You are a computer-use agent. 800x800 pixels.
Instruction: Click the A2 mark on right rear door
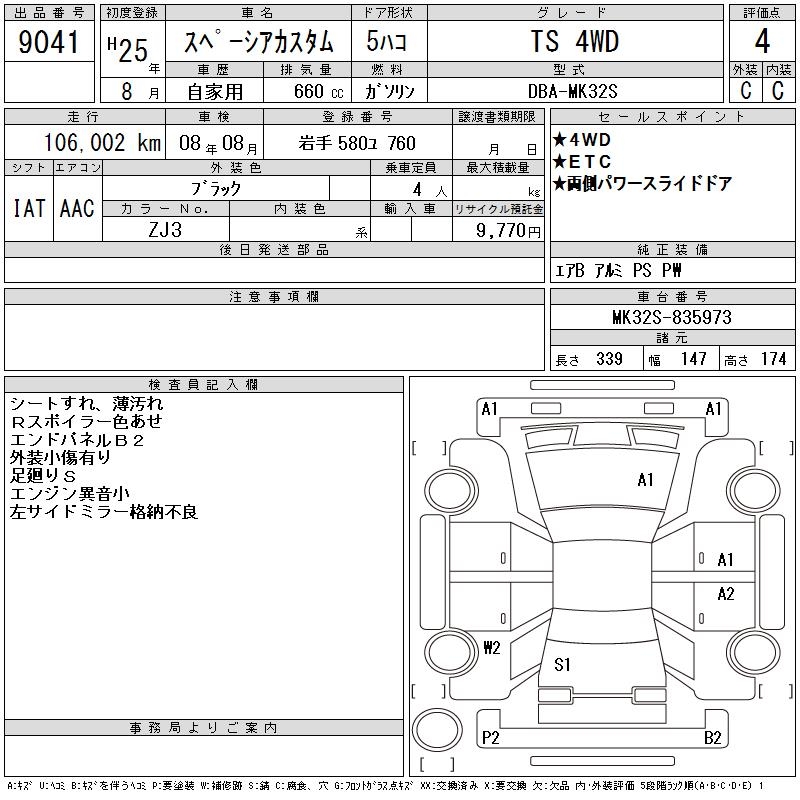point(725,594)
